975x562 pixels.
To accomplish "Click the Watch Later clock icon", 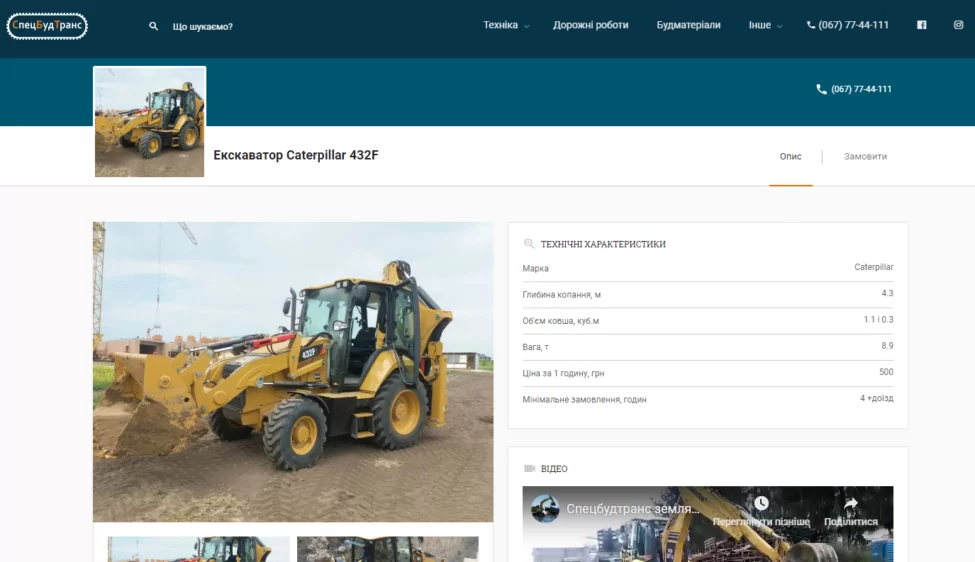I will pos(761,504).
